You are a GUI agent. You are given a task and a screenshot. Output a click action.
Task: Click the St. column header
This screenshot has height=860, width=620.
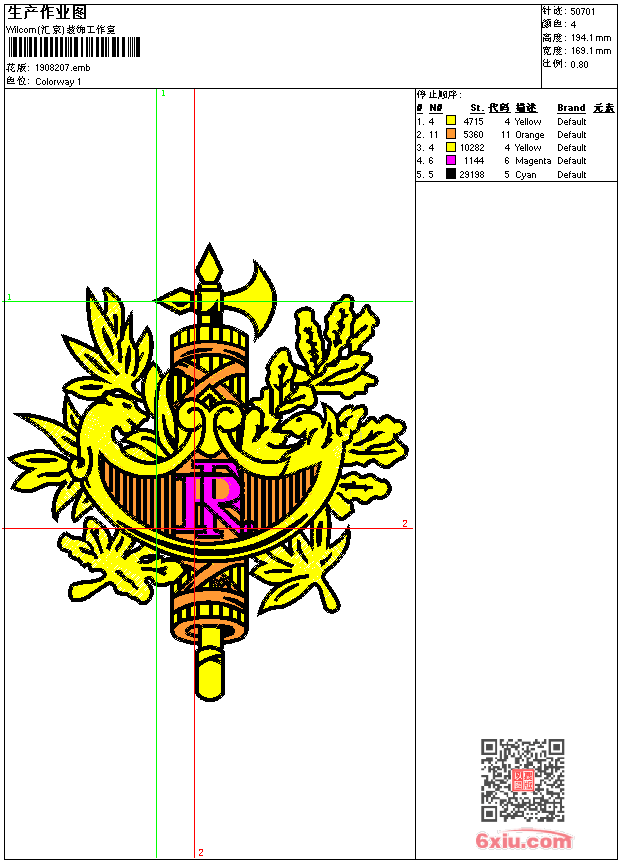[x=477, y=108]
